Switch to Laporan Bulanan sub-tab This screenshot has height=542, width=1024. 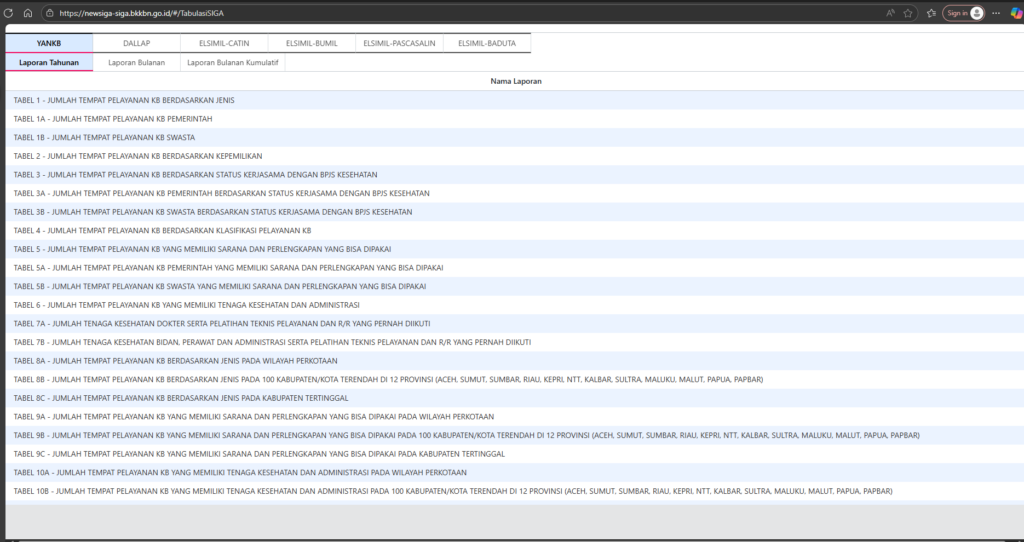(136, 63)
